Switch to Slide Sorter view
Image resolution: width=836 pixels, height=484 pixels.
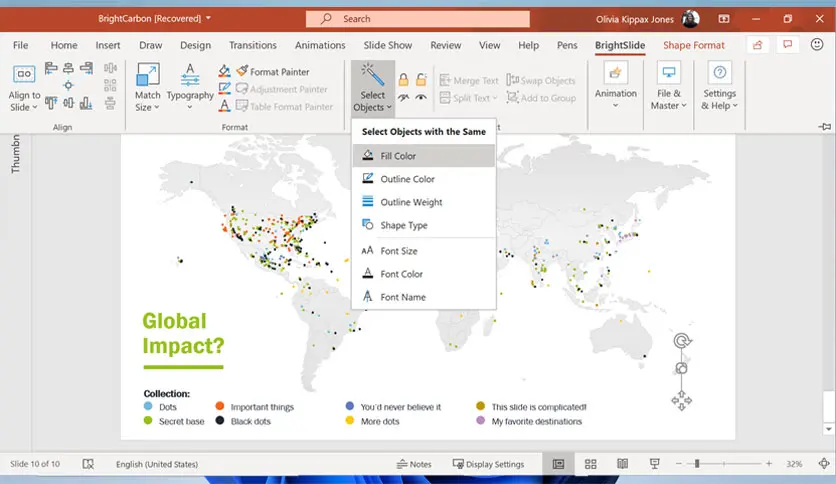pyautogui.click(x=590, y=464)
